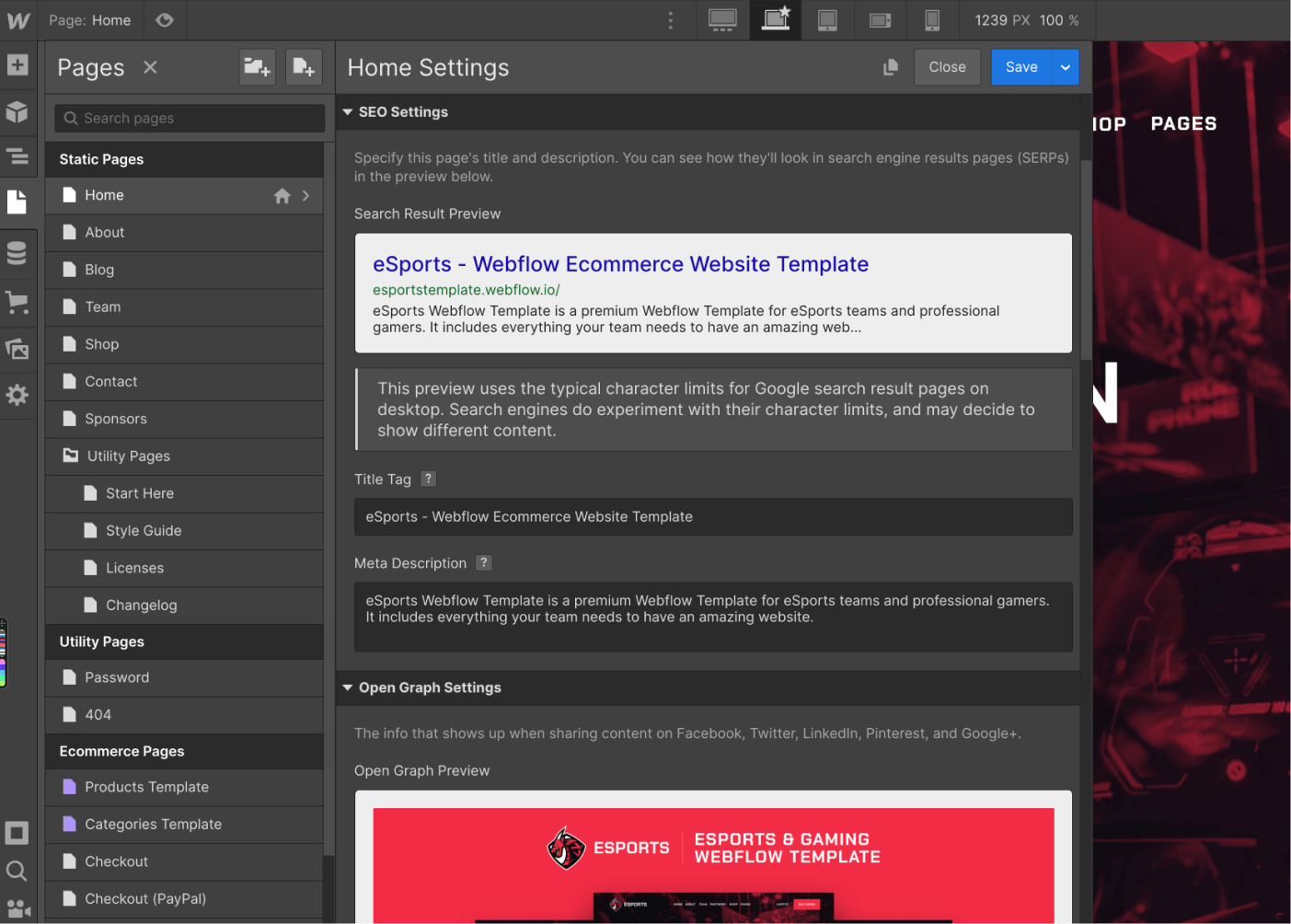Select the Changelog page
This screenshot has height=924, width=1291.
click(x=184, y=606)
